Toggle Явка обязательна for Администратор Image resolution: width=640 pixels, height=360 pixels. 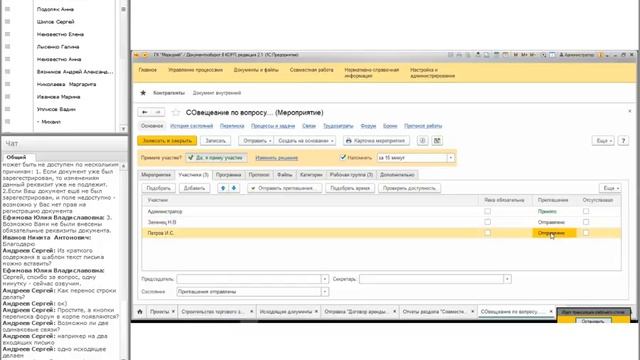click(x=487, y=211)
